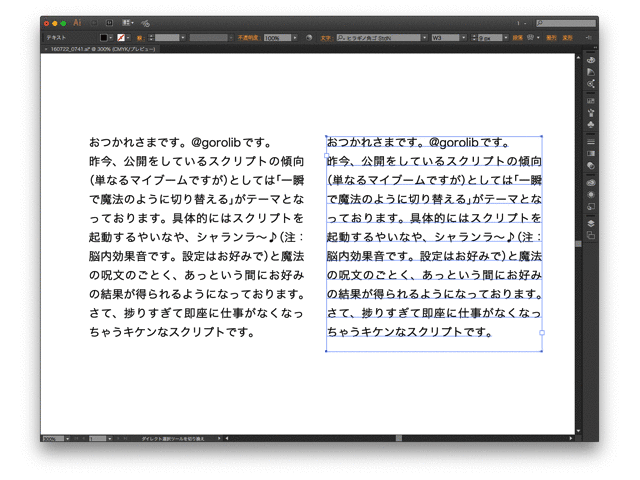This screenshot has width=640, height=480.
Task: Click the fill color black swatch
Action: [x=104, y=38]
